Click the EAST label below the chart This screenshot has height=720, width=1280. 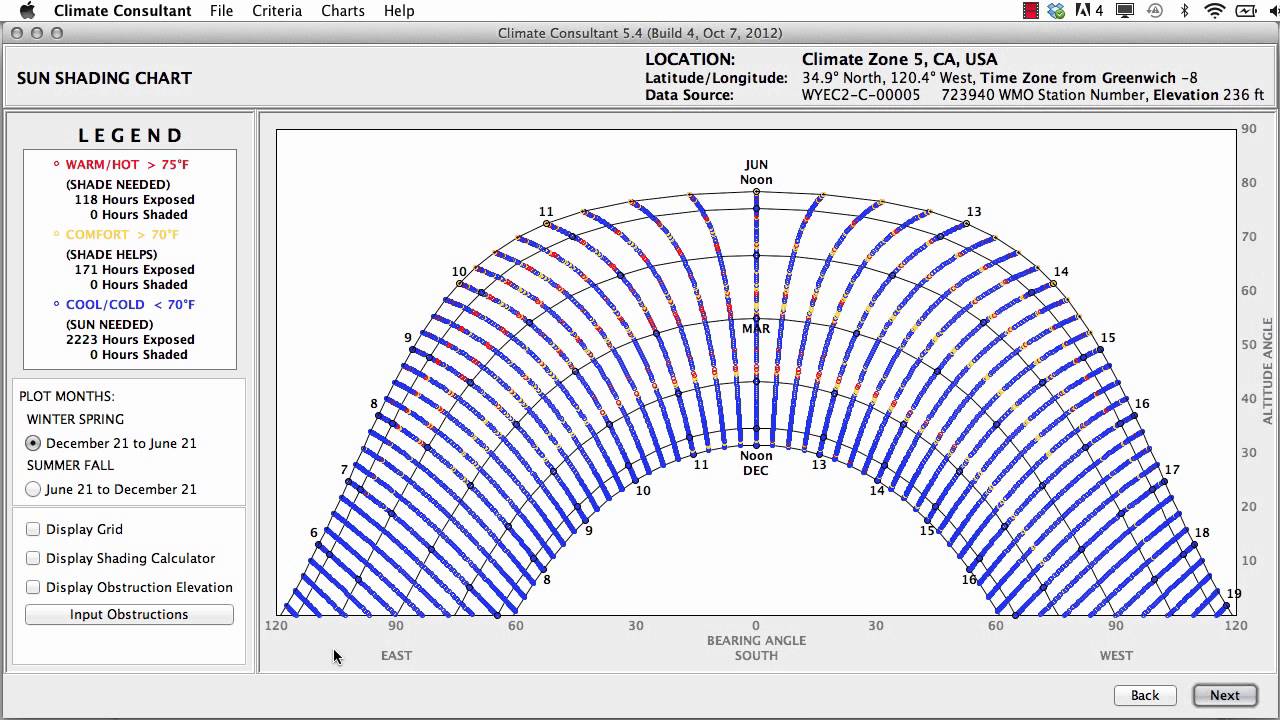pos(396,655)
